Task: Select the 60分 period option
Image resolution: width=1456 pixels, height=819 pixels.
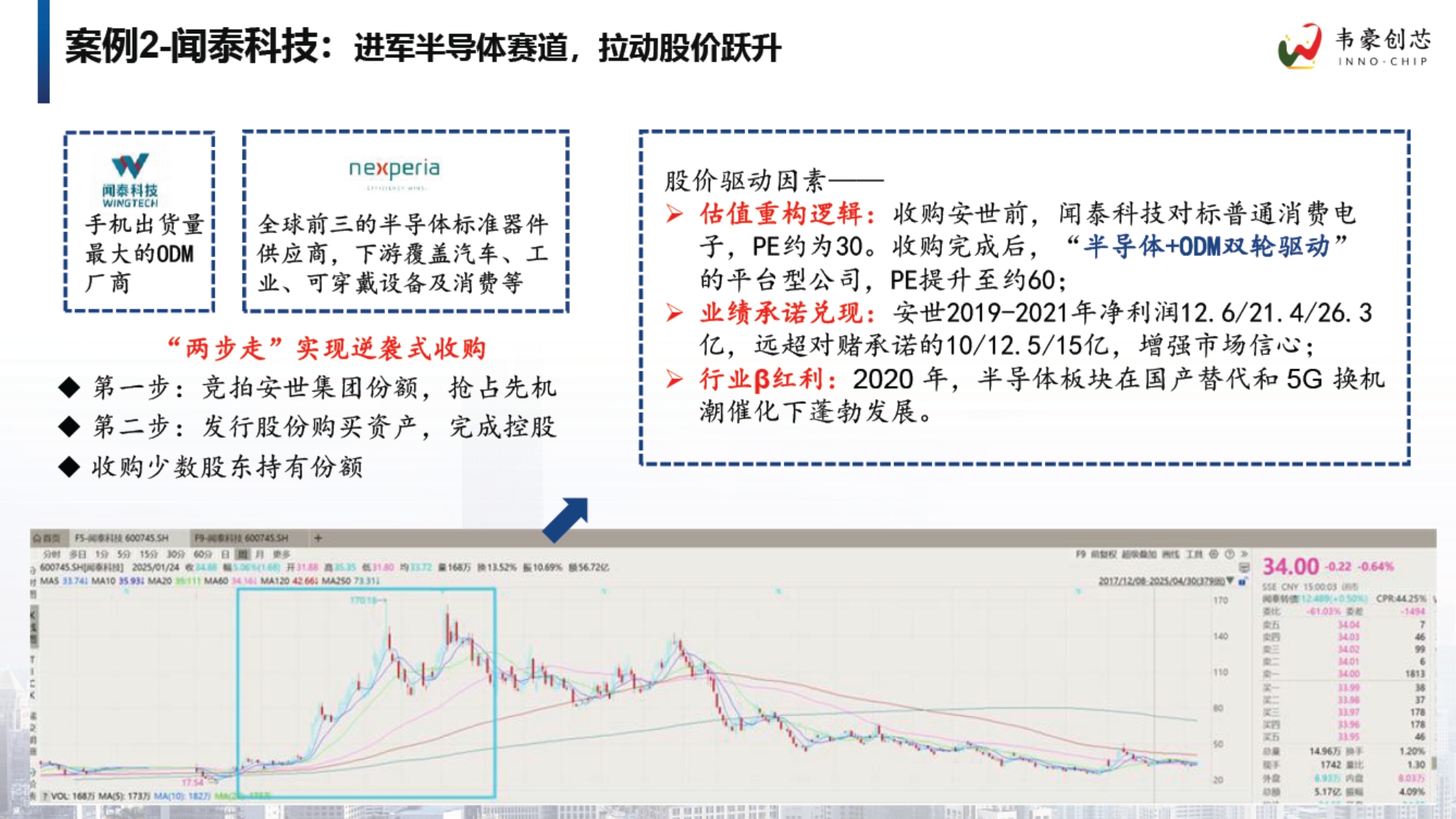Action: click(203, 554)
